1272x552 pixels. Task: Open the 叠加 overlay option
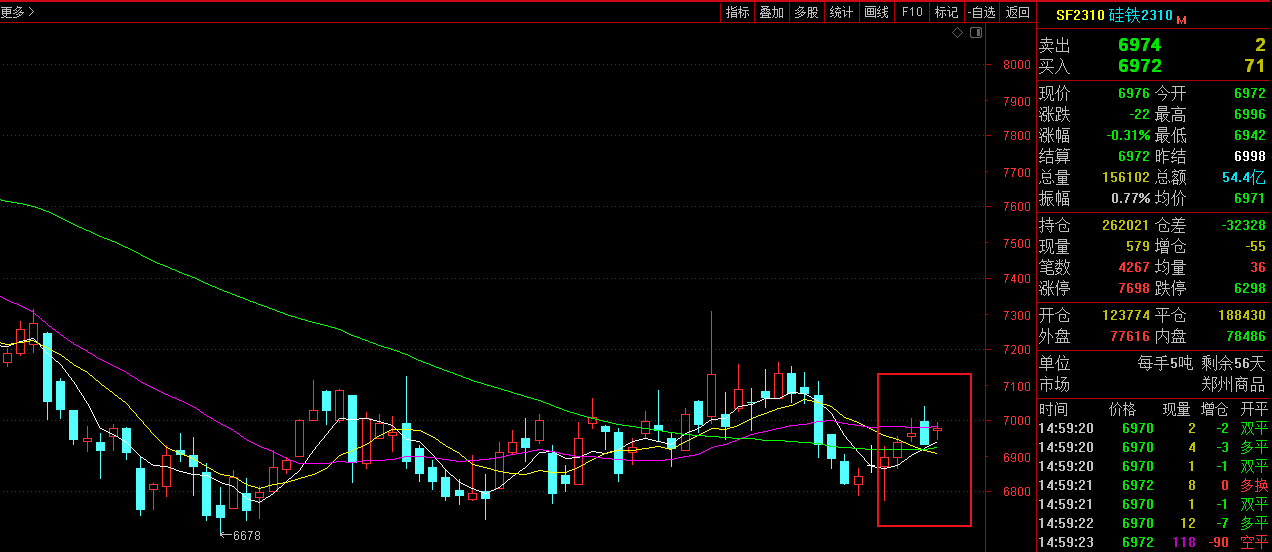771,12
